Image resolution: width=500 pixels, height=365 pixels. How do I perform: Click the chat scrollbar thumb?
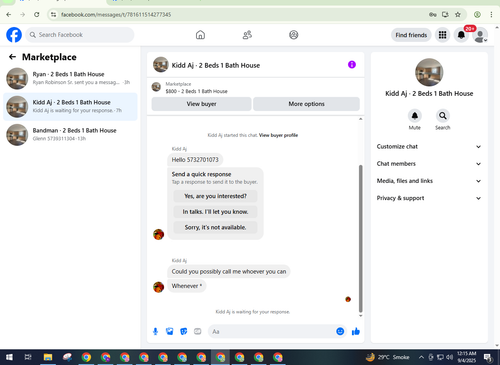click(360, 238)
